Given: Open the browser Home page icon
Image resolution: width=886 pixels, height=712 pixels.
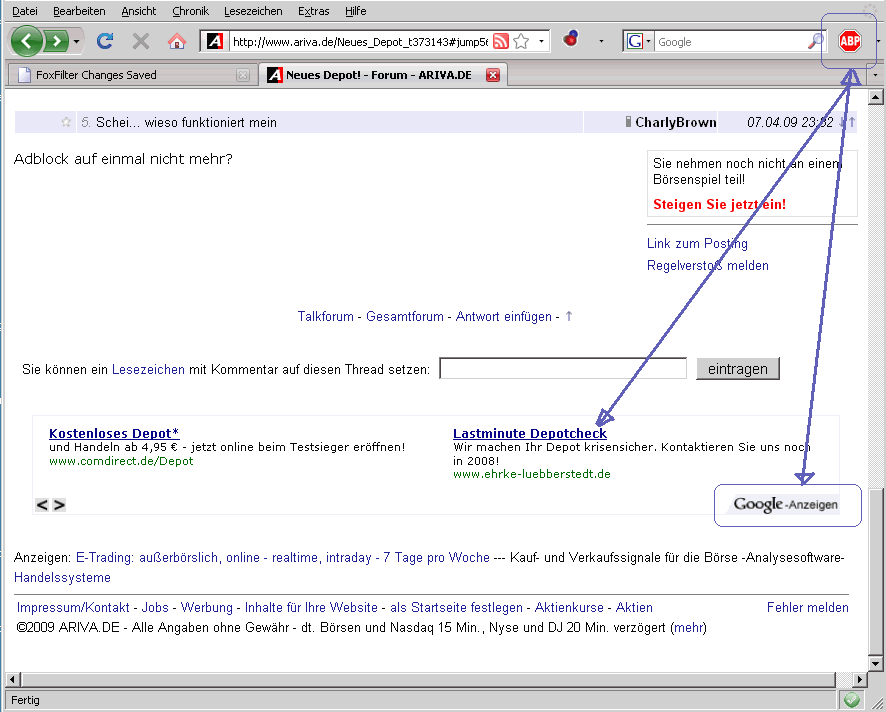Looking at the screenshot, I should point(178,41).
